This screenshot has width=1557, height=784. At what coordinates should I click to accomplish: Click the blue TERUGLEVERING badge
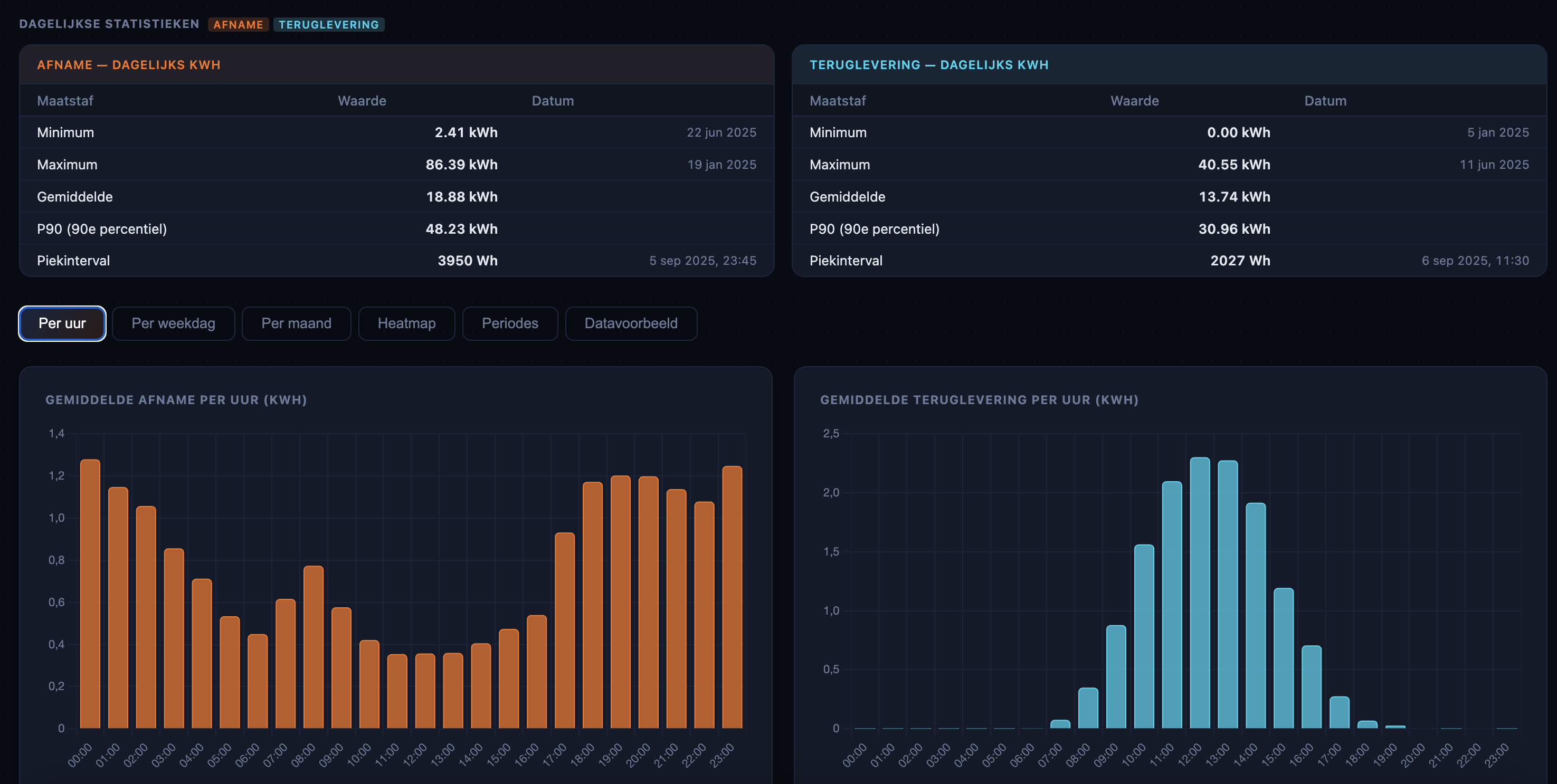pos(329,25)
